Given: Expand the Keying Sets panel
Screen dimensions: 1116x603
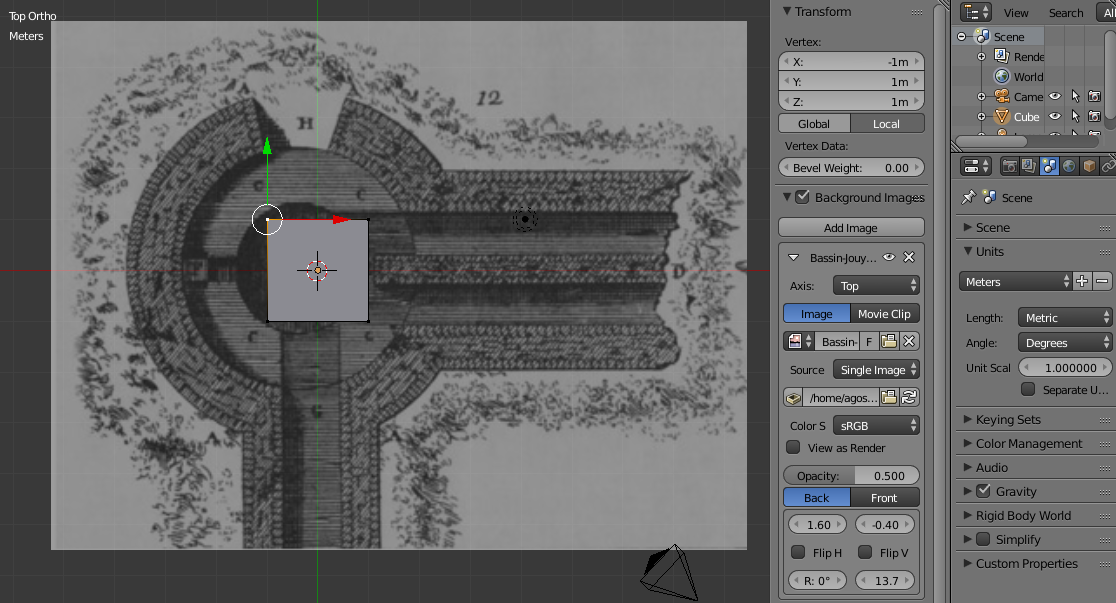Looking at the screenshot, I should (968, 419).
